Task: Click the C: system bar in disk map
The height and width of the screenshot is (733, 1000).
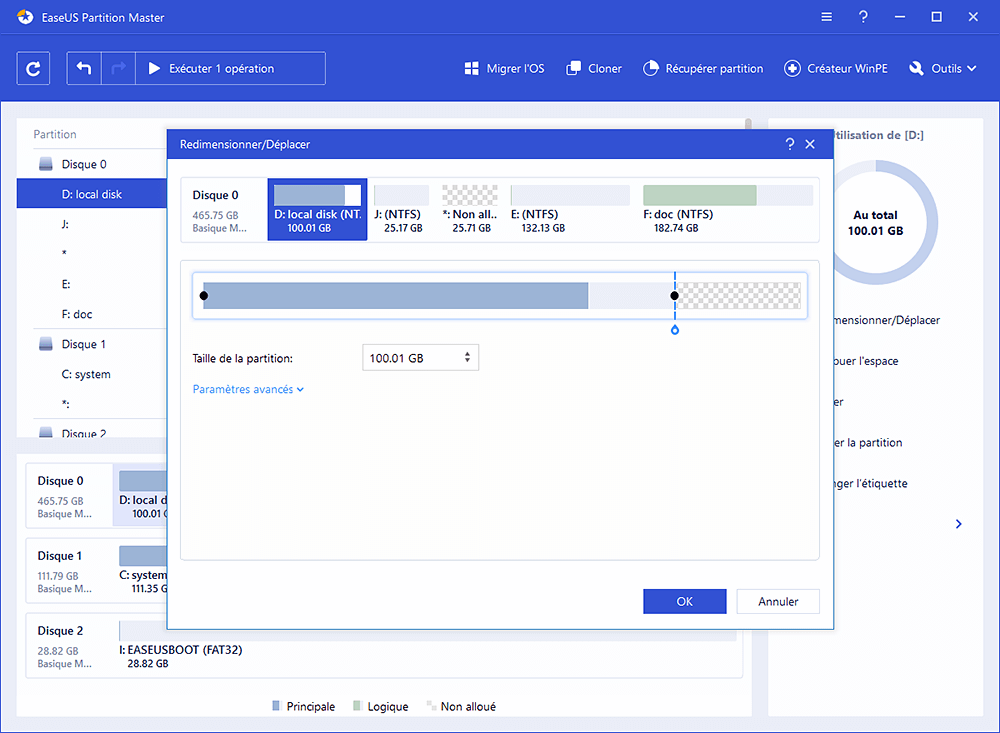Action: (x=143, y=555)
